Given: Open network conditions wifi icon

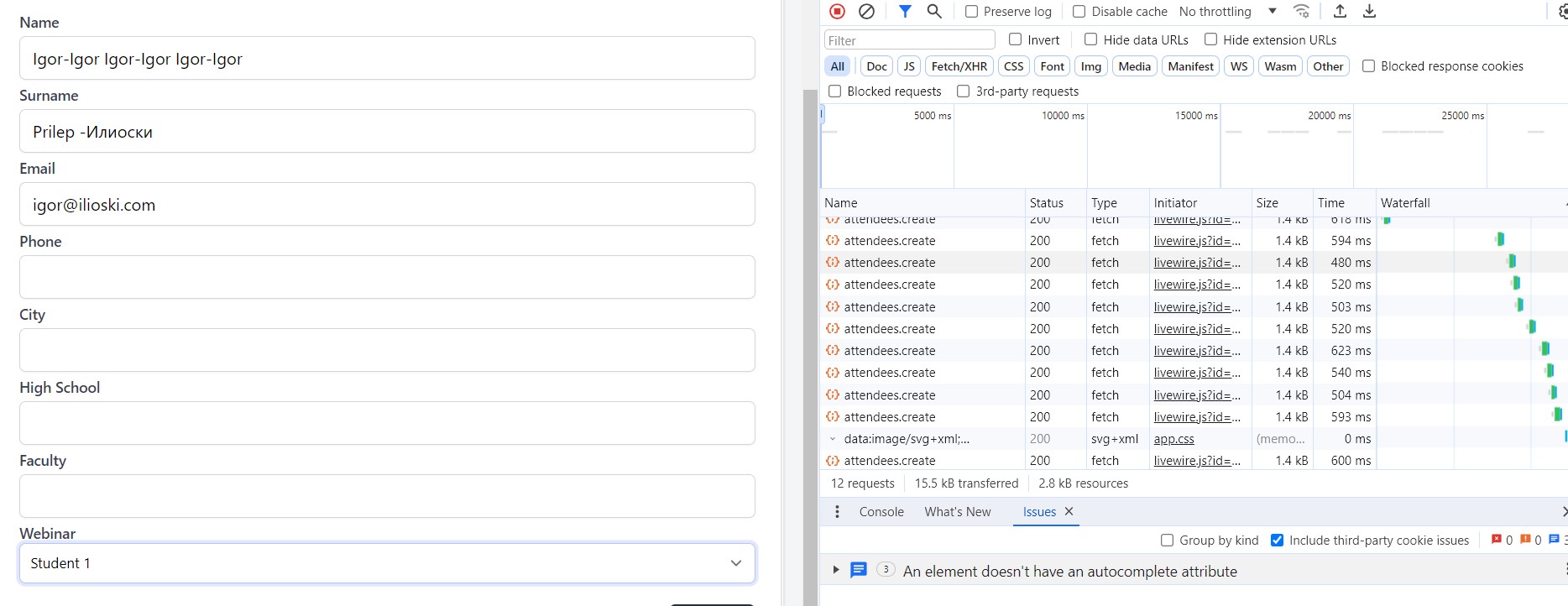Looking at the screenshot, I should coord(1301,11).
